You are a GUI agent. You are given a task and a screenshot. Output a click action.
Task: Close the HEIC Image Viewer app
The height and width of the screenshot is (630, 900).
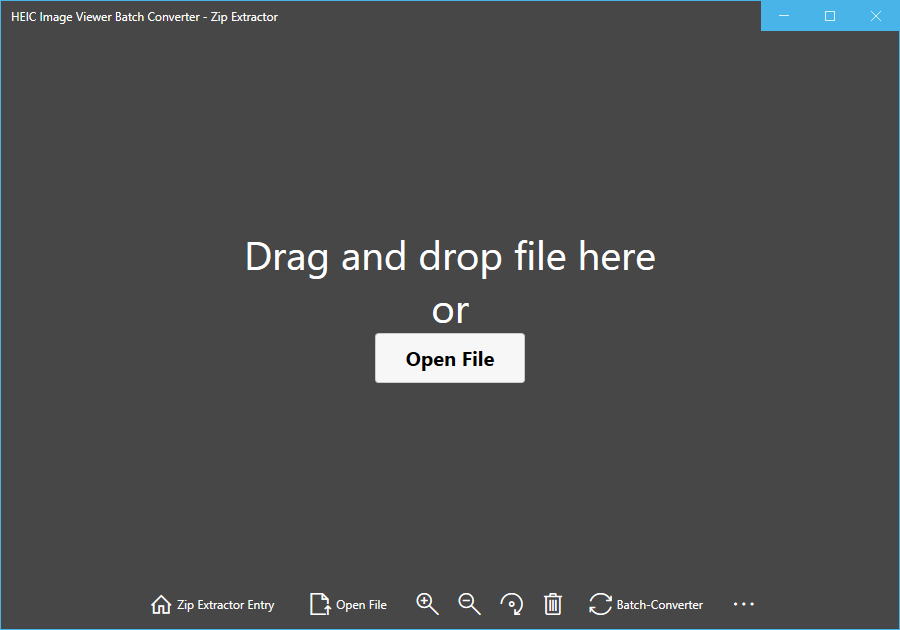click(876, 16)
